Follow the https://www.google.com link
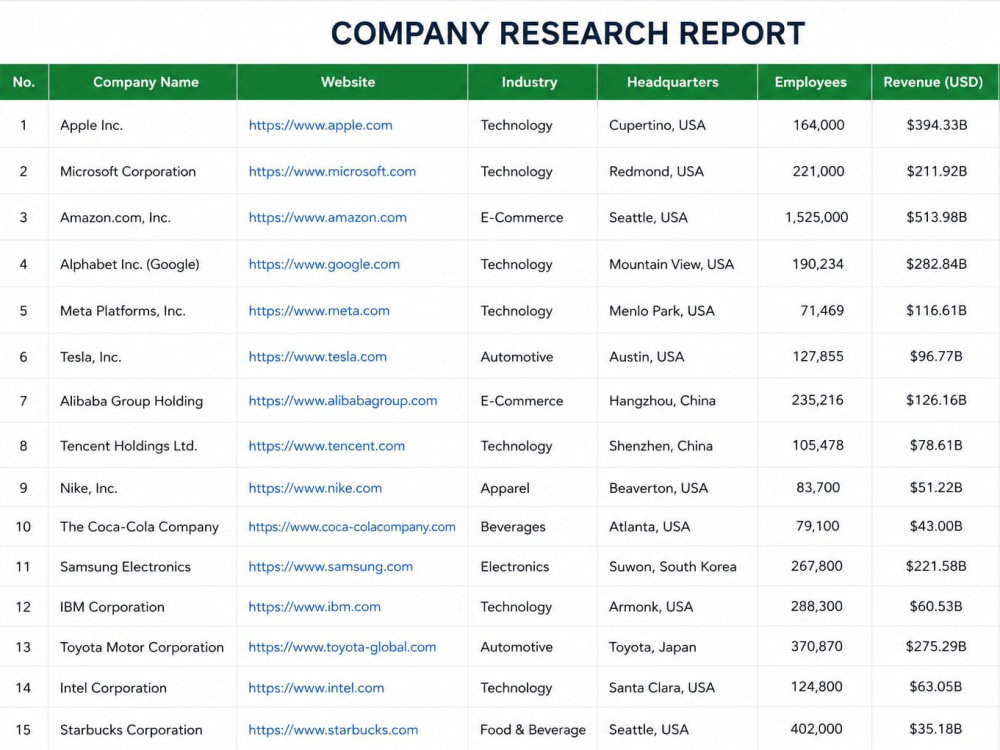 tap(324, 264)
